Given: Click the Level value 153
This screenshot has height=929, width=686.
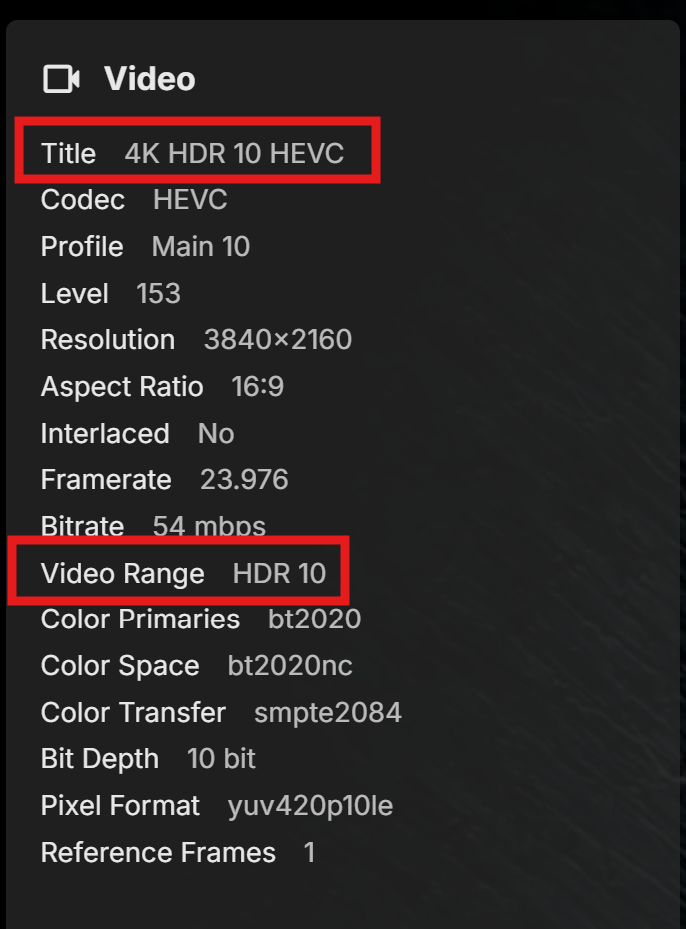Looking at the screenshot, I should [x=158, y=293].
